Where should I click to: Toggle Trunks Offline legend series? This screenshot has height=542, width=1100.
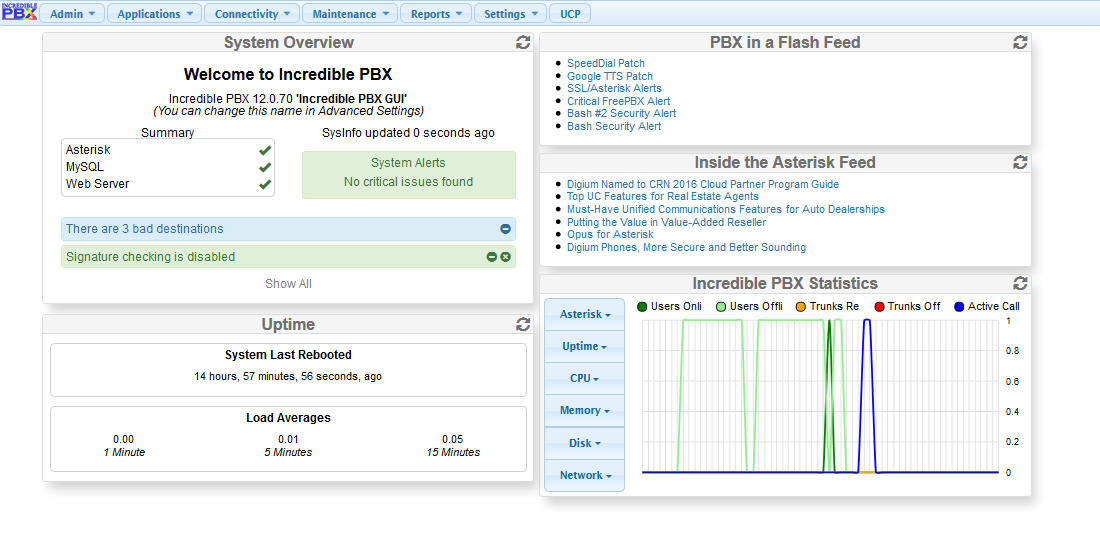click(x=907, y=306)
